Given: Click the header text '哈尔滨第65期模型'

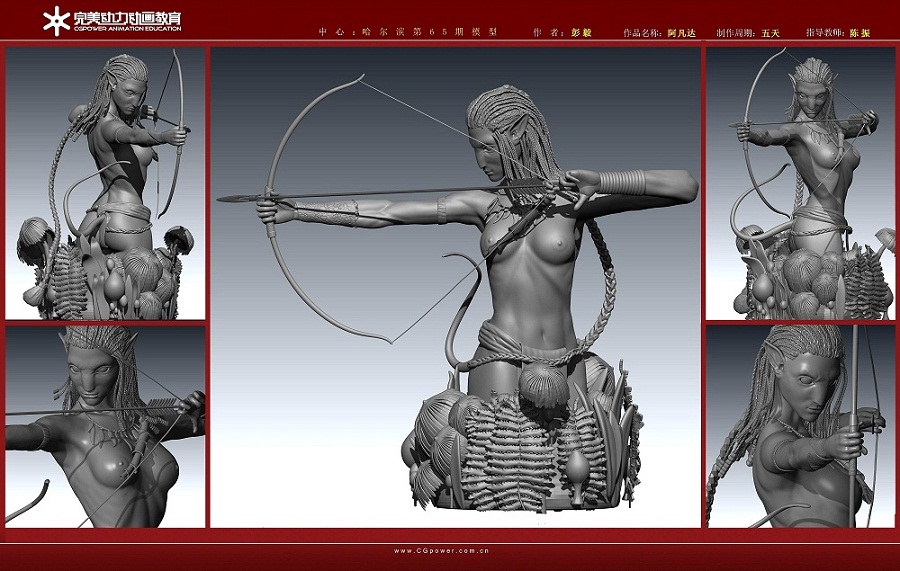Looking at the screenshot, I should click(x=430, y=32).
